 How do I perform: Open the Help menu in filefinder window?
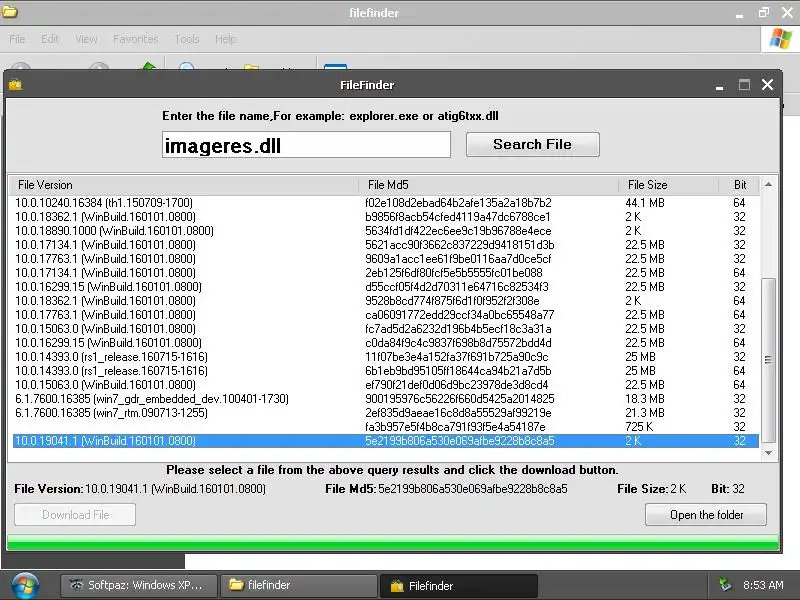[x=225, y=39]
